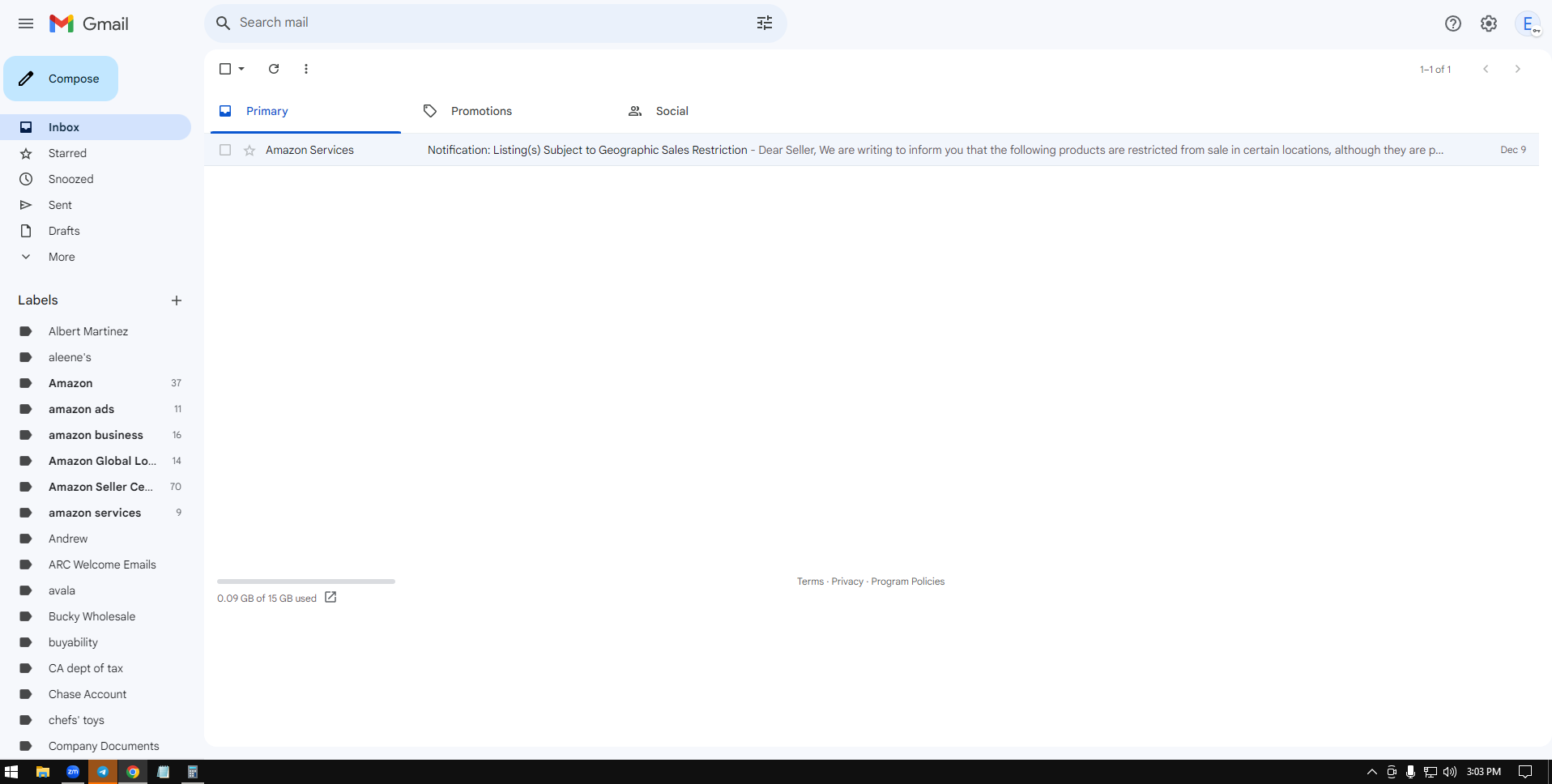Open the Albert Martinez label

pos(96,331)
